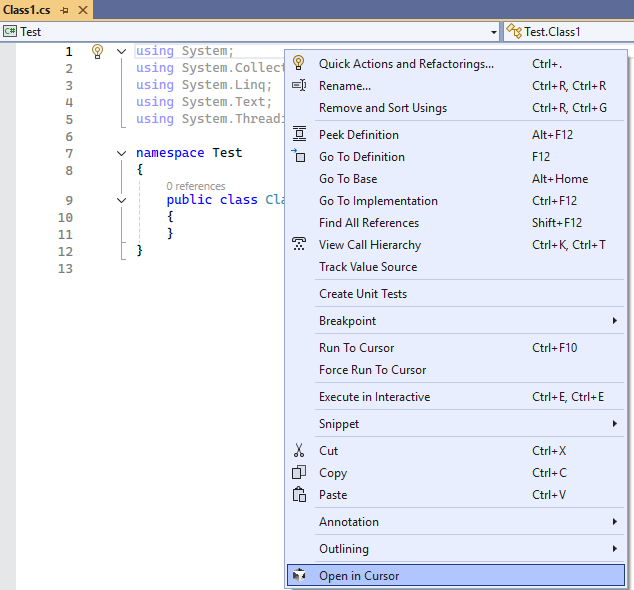Click the Copy icon in the menu
The image size is (634, 590).
[x=299, y=473]
